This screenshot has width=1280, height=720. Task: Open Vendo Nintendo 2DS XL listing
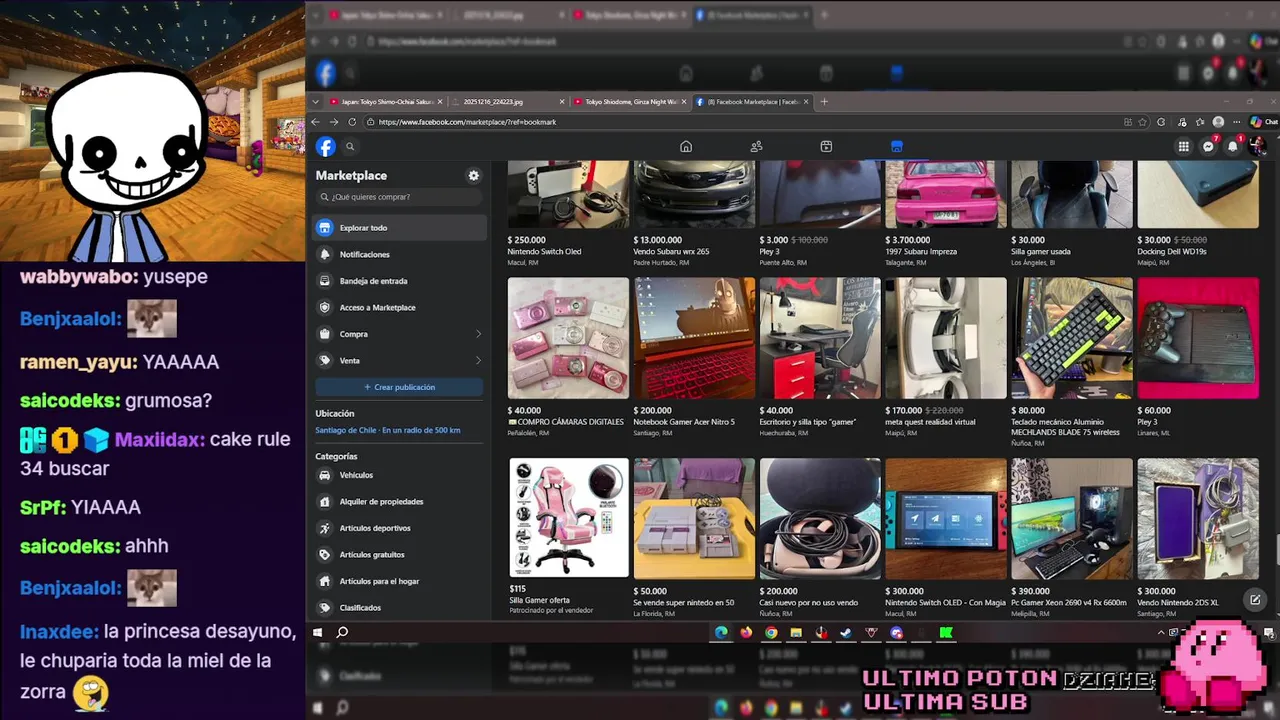(x=1198, y=518)
